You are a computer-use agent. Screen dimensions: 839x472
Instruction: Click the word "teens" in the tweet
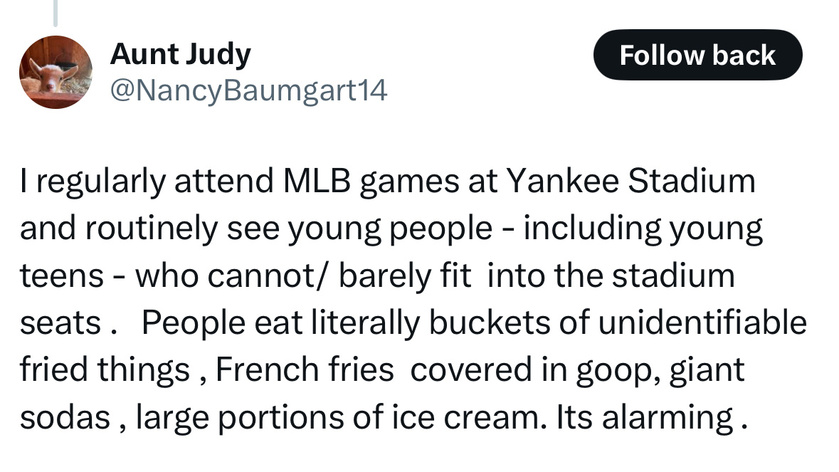(62, 277)
